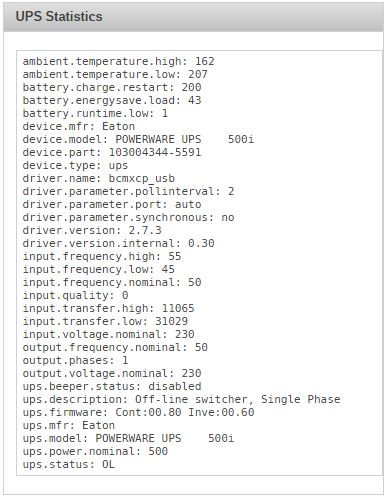The width and height of the screenshot is (389, 497).
Task: Click the driver.name: bcmxcp_usb line
Action: tap(99, 178)
